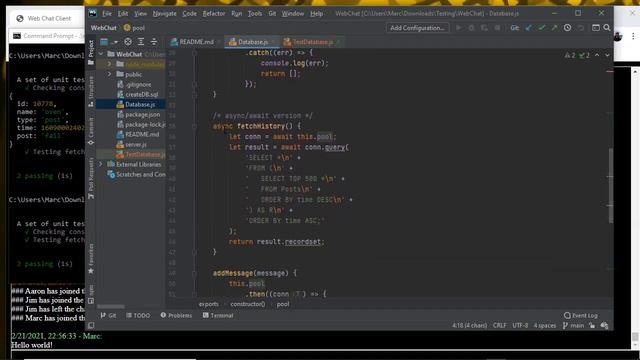Click Collapse All in project panel
The width and height of the screenshot is (640, 360).
(154, 42)
